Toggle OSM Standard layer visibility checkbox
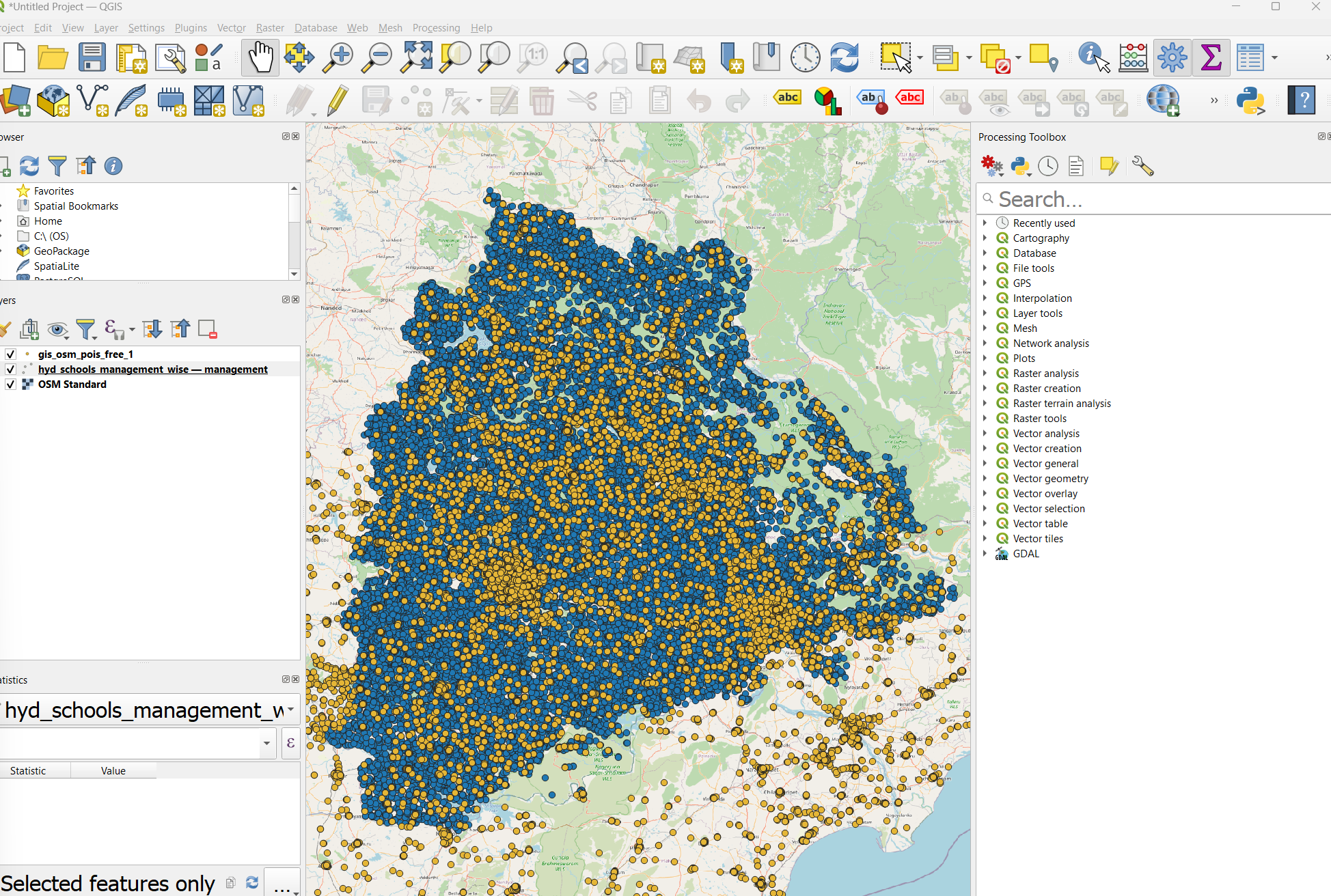 pos(10,384)
